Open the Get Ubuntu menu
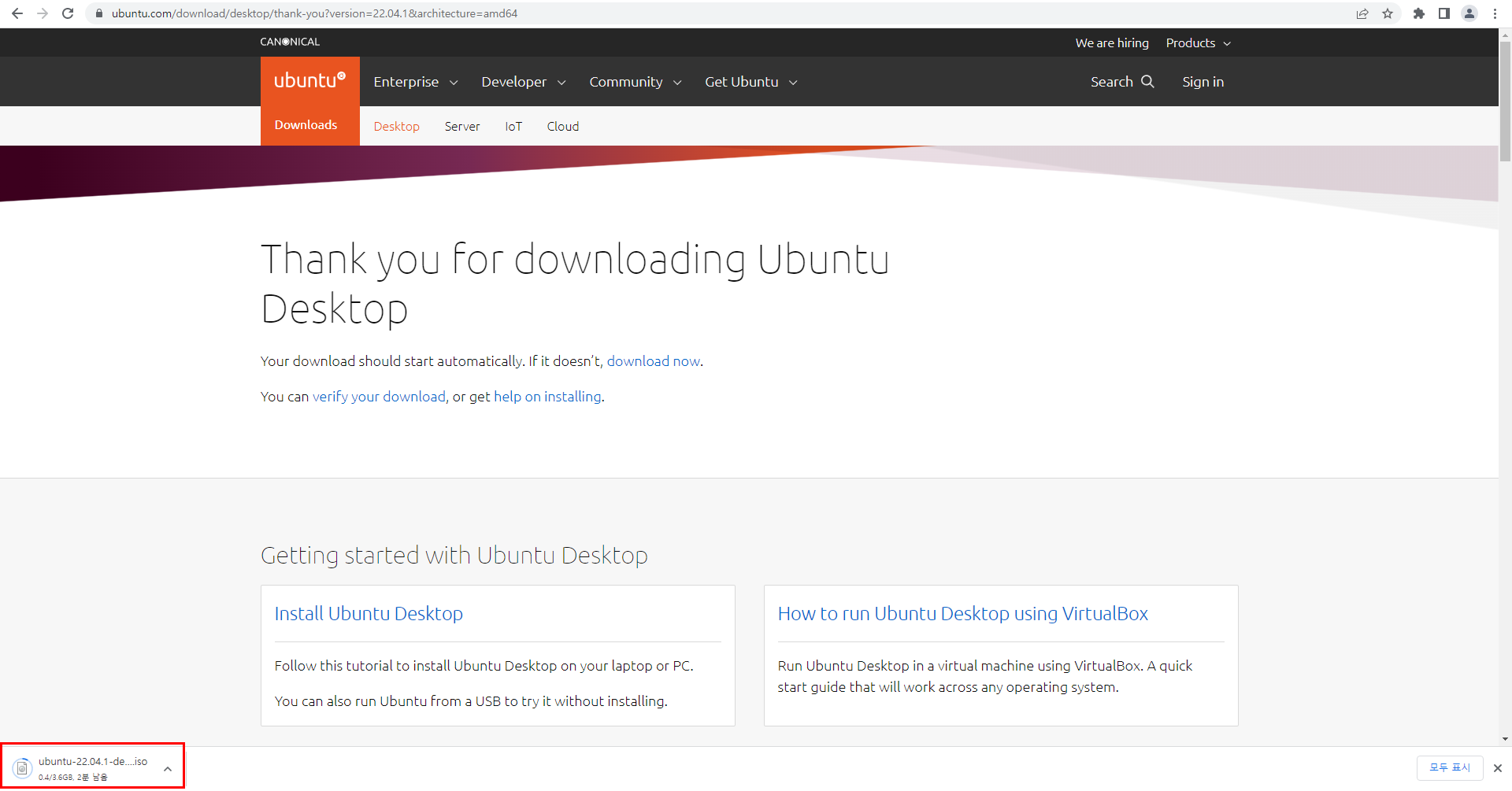 pyautogui.click(x=750, y=82)
